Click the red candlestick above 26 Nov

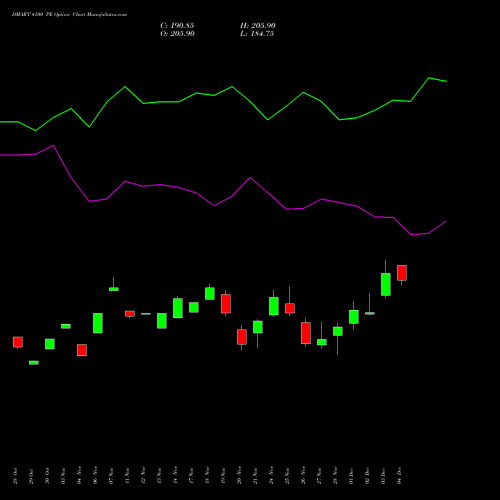point(306,333)
